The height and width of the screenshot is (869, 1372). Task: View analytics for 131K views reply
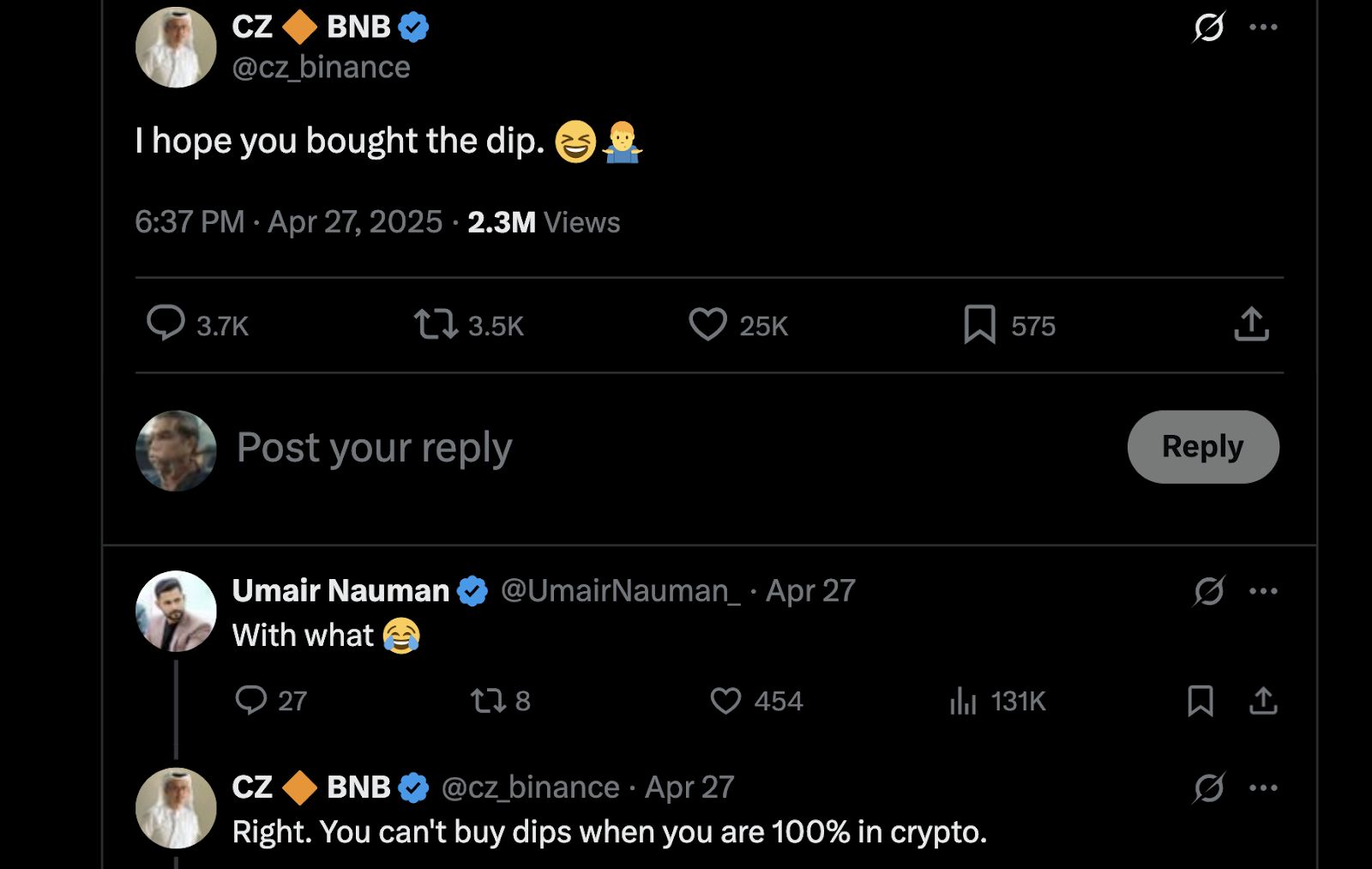click(x=964, y=701)
